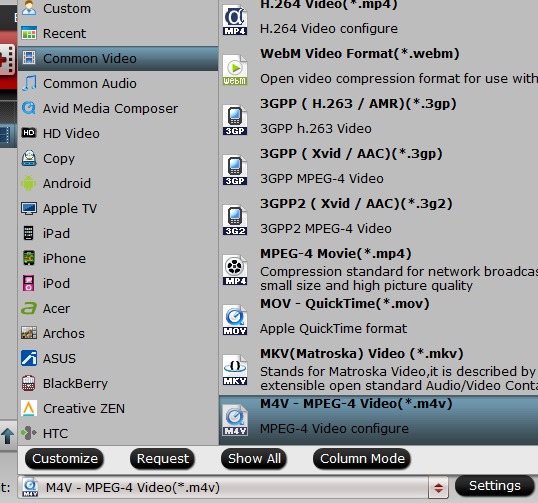The image size is (538, 503).
Task: Select the Acer logo icon
Action: tap(28, 308)
